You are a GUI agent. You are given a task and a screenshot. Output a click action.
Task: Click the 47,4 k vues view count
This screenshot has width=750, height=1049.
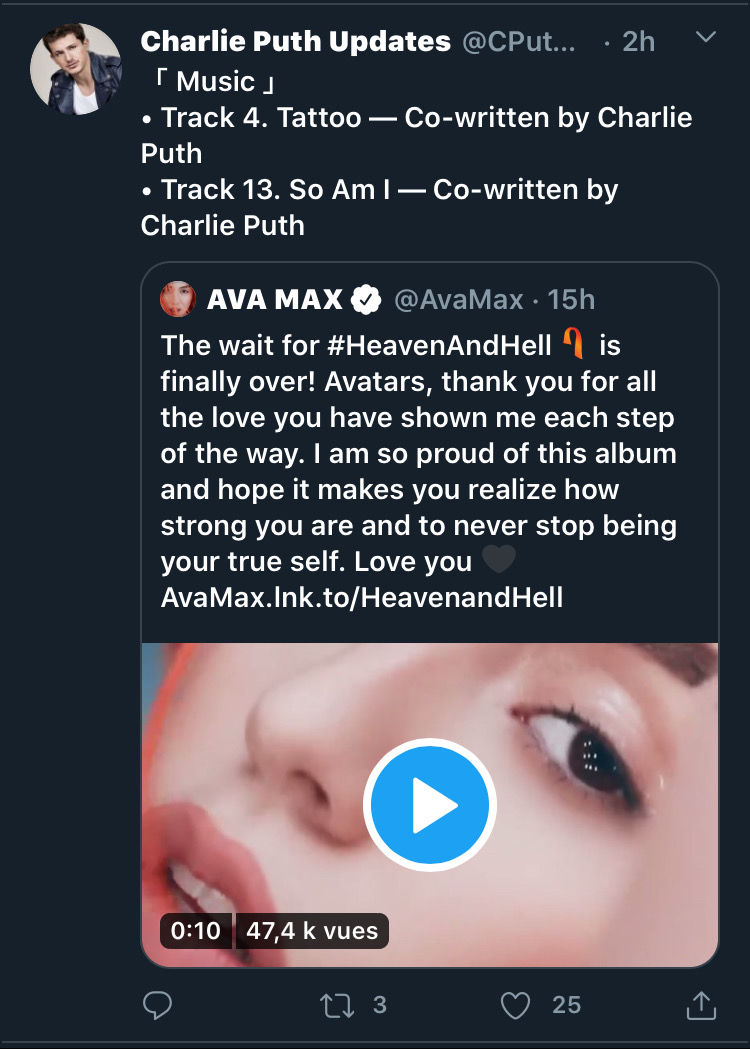pos(312,931)
